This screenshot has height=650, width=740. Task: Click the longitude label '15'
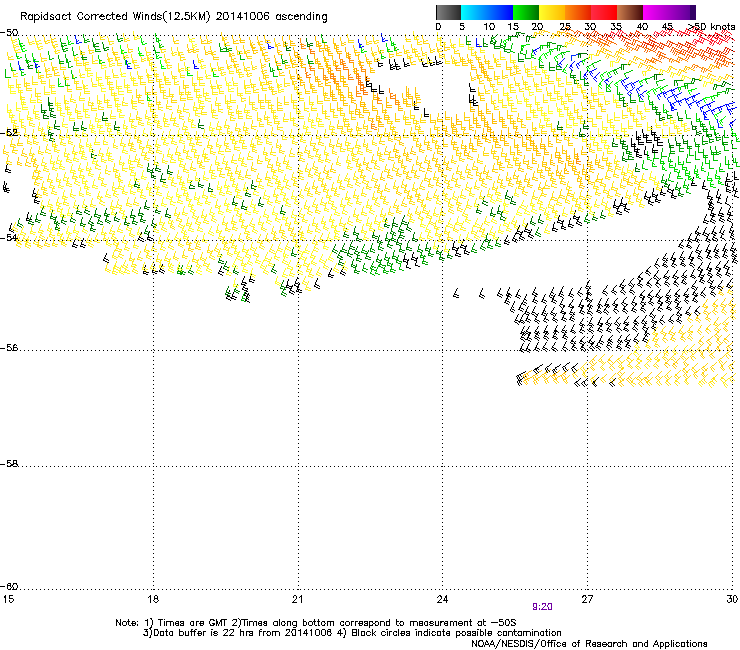pos(8,599)
